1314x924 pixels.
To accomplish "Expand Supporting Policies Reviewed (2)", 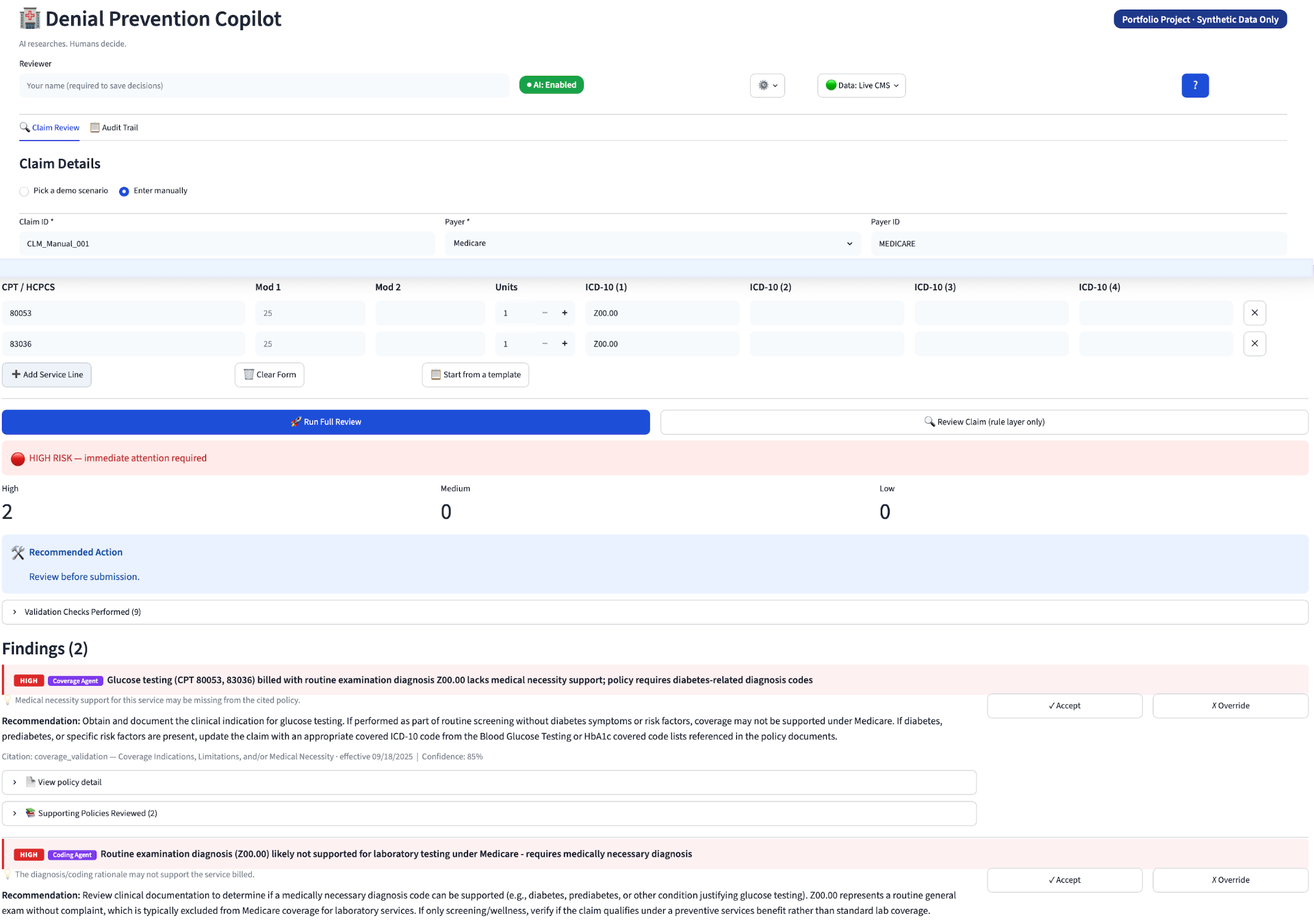I will (489, 813).
